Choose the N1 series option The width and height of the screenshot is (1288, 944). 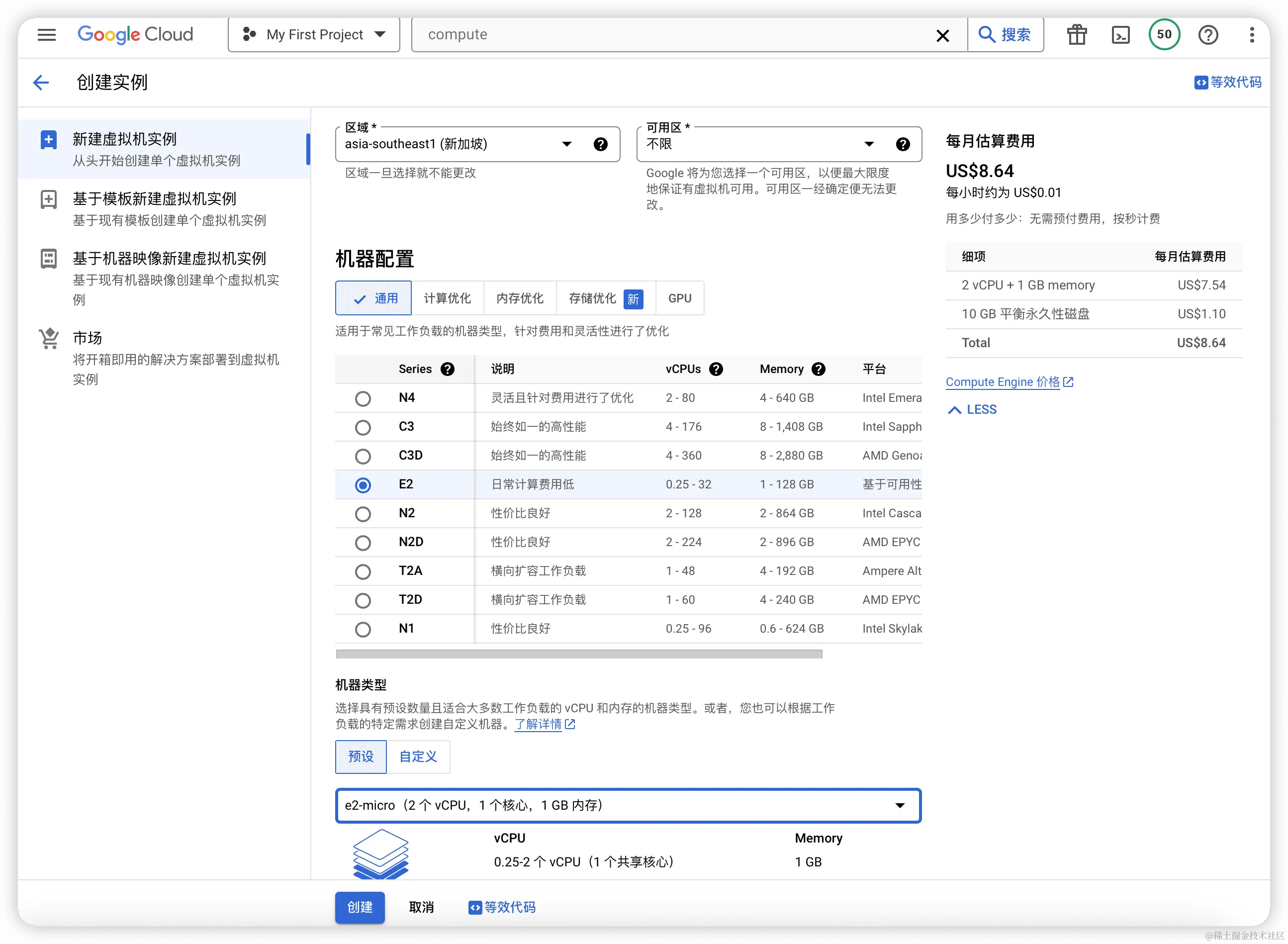pyautogui.click(x=363, y=629)
